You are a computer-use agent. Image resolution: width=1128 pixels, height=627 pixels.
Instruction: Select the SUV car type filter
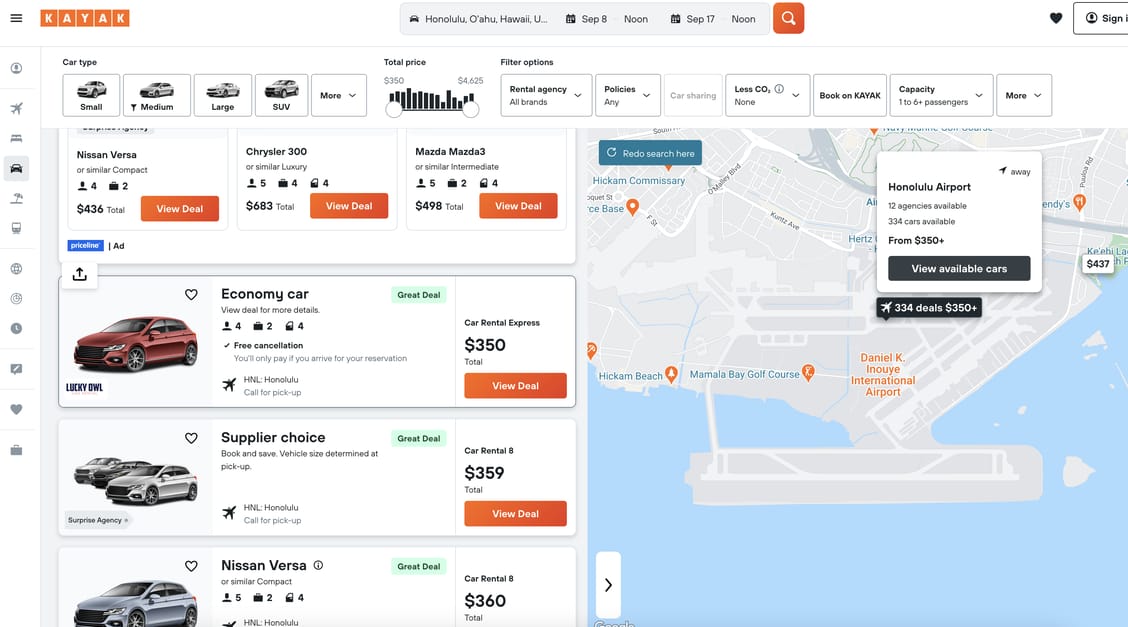pos(281,95)
